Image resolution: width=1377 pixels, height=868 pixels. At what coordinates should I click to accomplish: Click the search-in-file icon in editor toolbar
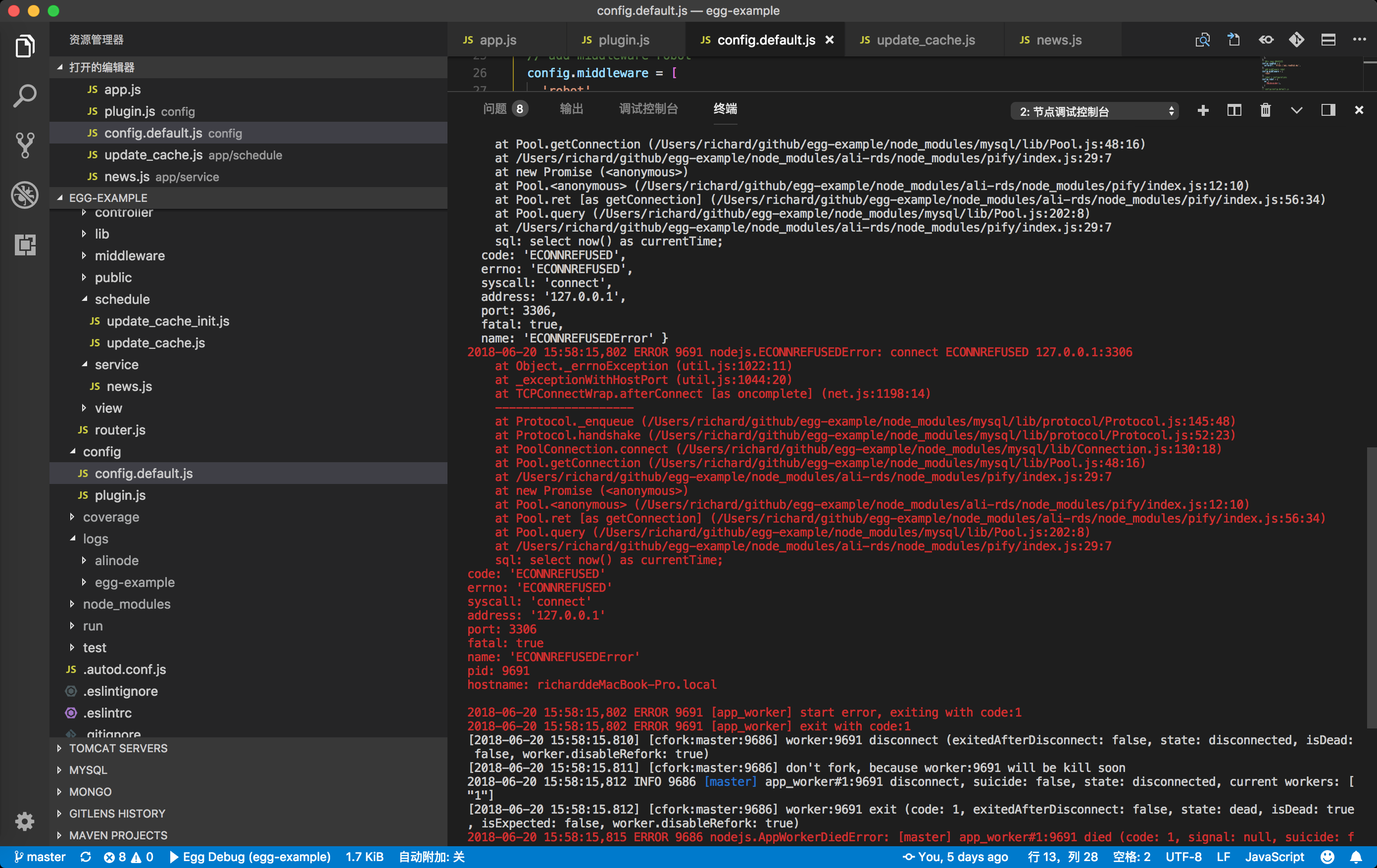point(1203,40)
